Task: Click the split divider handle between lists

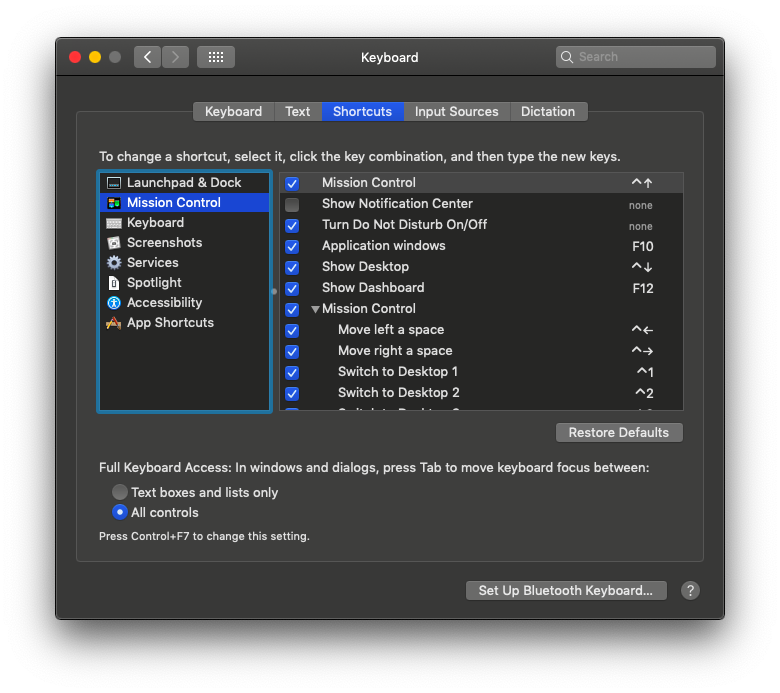Action: (274, 292)
